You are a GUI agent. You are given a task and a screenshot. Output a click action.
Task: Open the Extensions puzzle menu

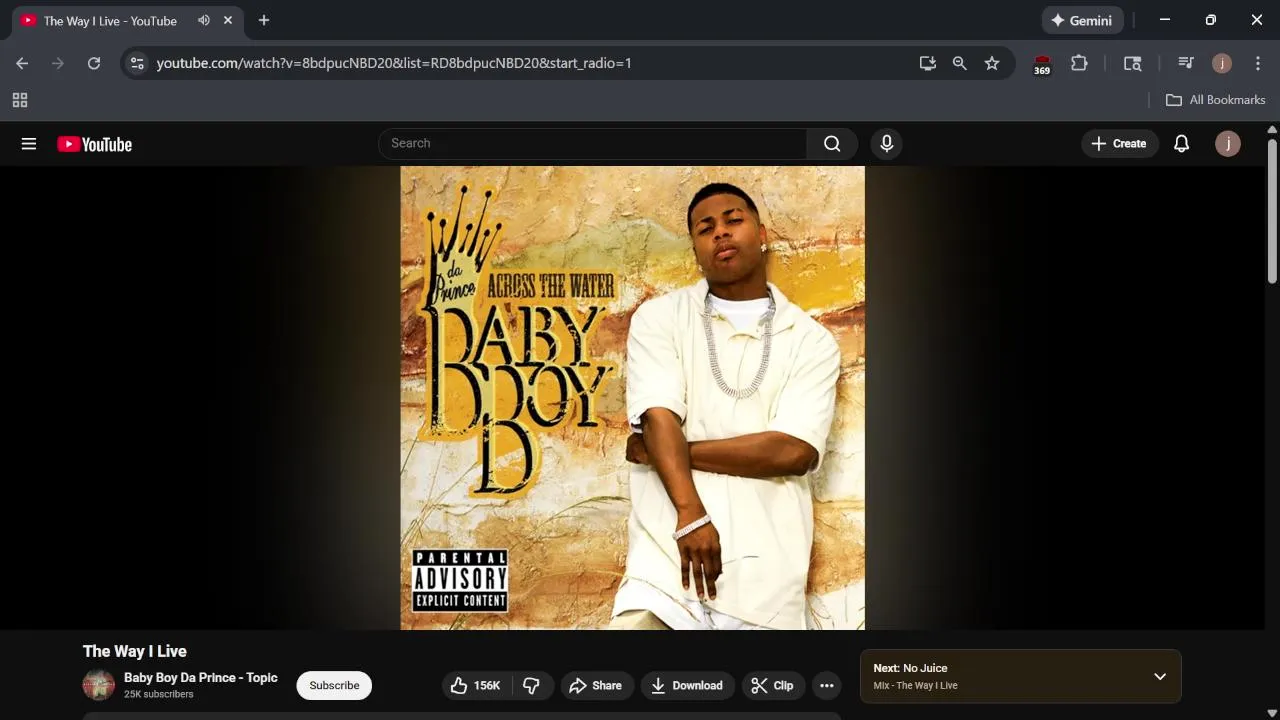(1079, 63)
